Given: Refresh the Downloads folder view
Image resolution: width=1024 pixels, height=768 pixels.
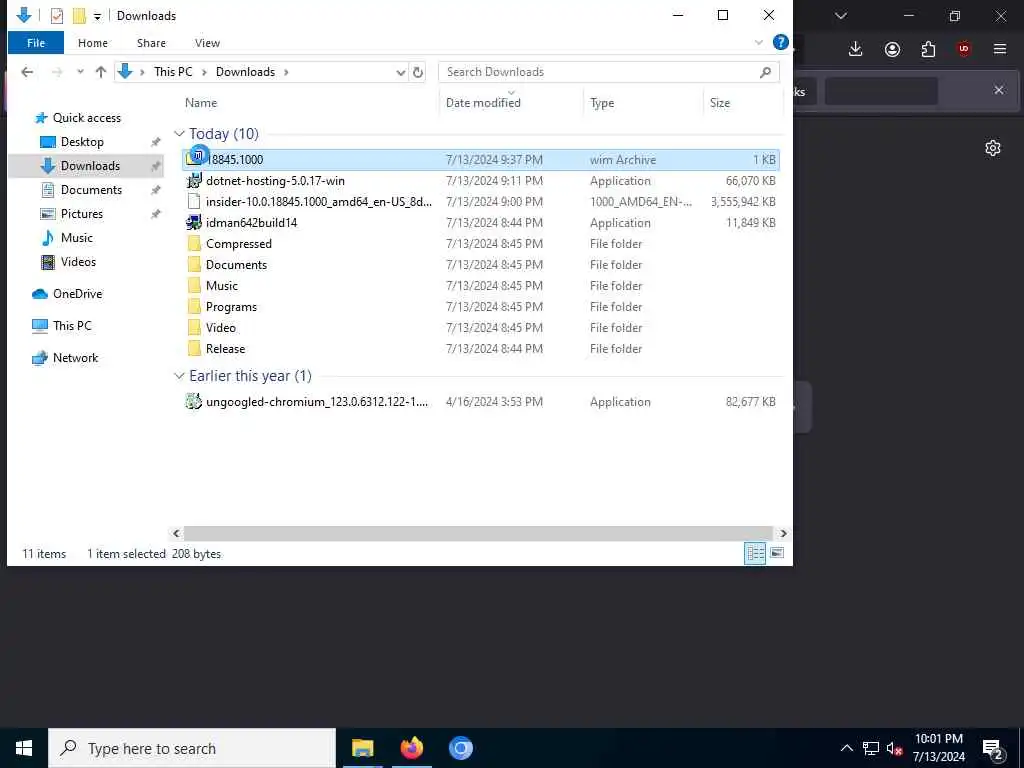Looking at the screenshot, I should (418, 72).
